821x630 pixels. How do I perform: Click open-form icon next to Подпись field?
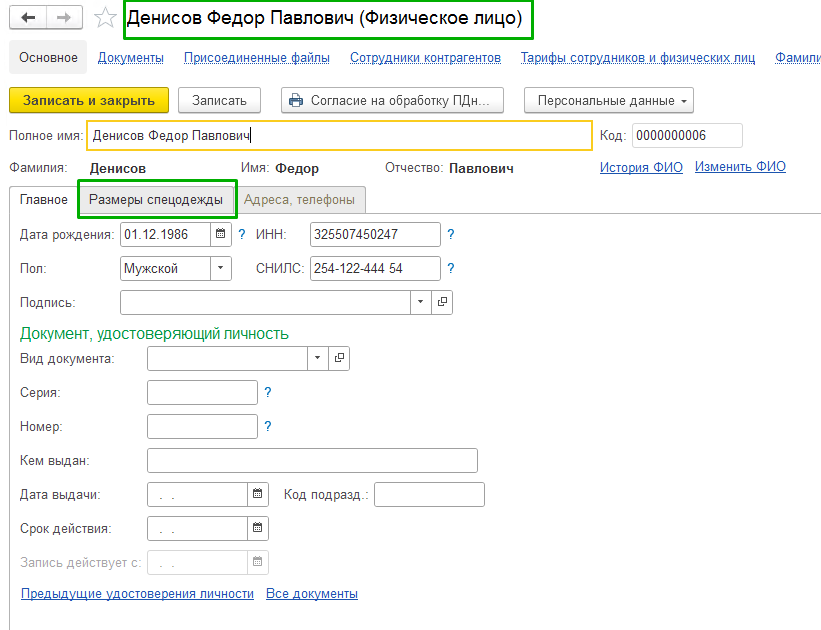[x=442, y=302]
